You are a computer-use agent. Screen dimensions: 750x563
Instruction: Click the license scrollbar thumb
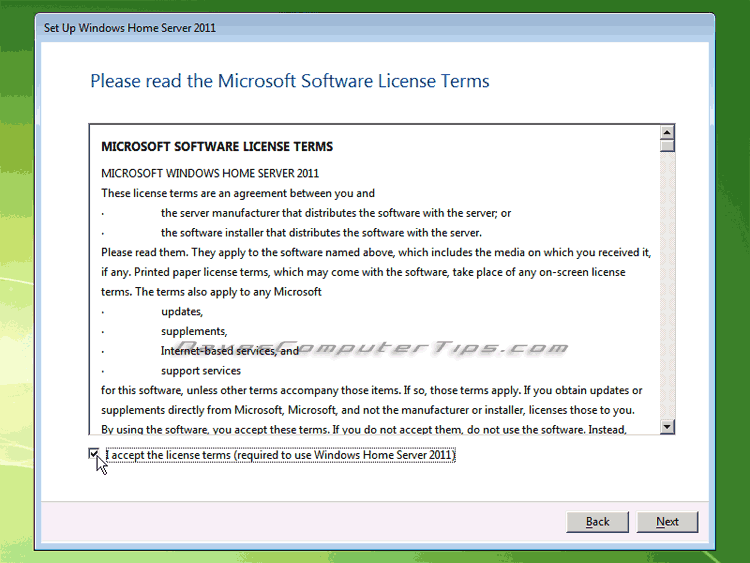click(667, 146)
